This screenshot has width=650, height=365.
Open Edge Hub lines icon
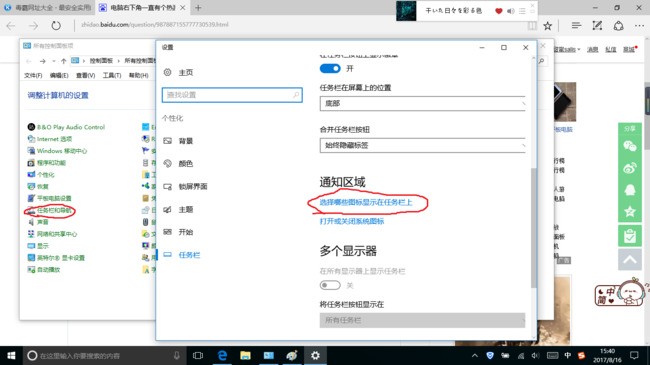pos(576,26)
